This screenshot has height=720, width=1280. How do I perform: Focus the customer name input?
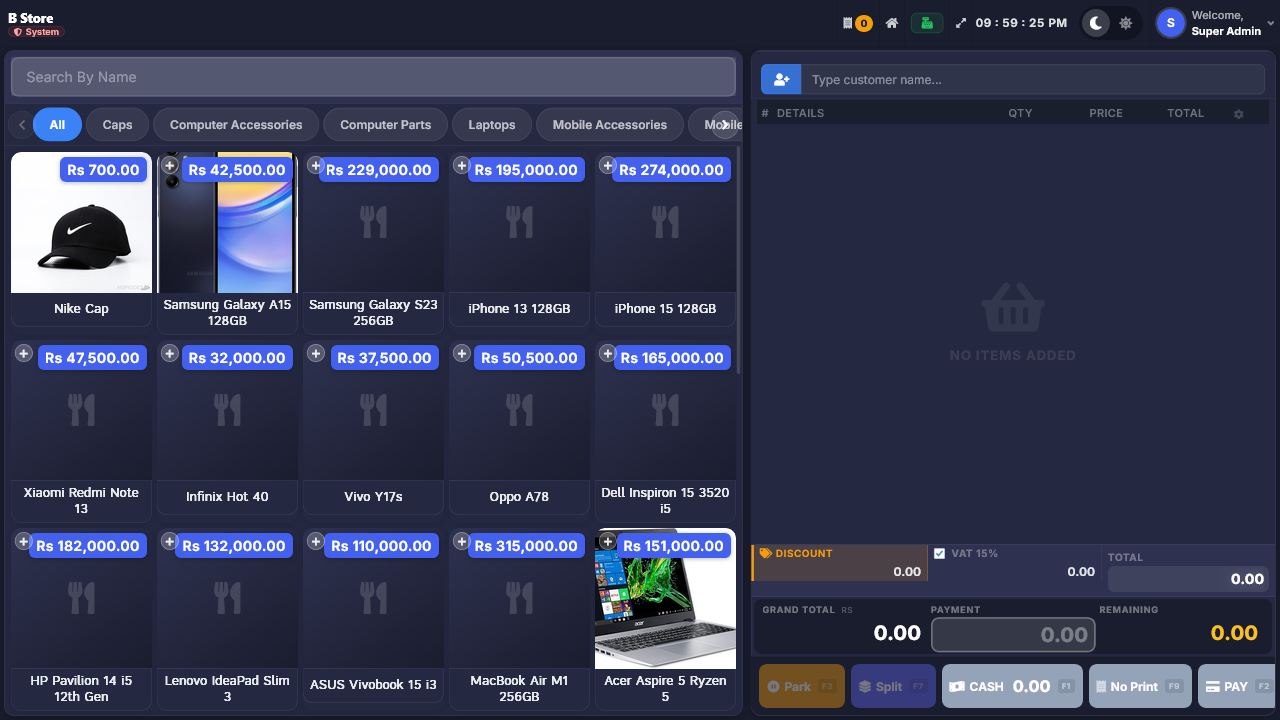pos(1033,80)
